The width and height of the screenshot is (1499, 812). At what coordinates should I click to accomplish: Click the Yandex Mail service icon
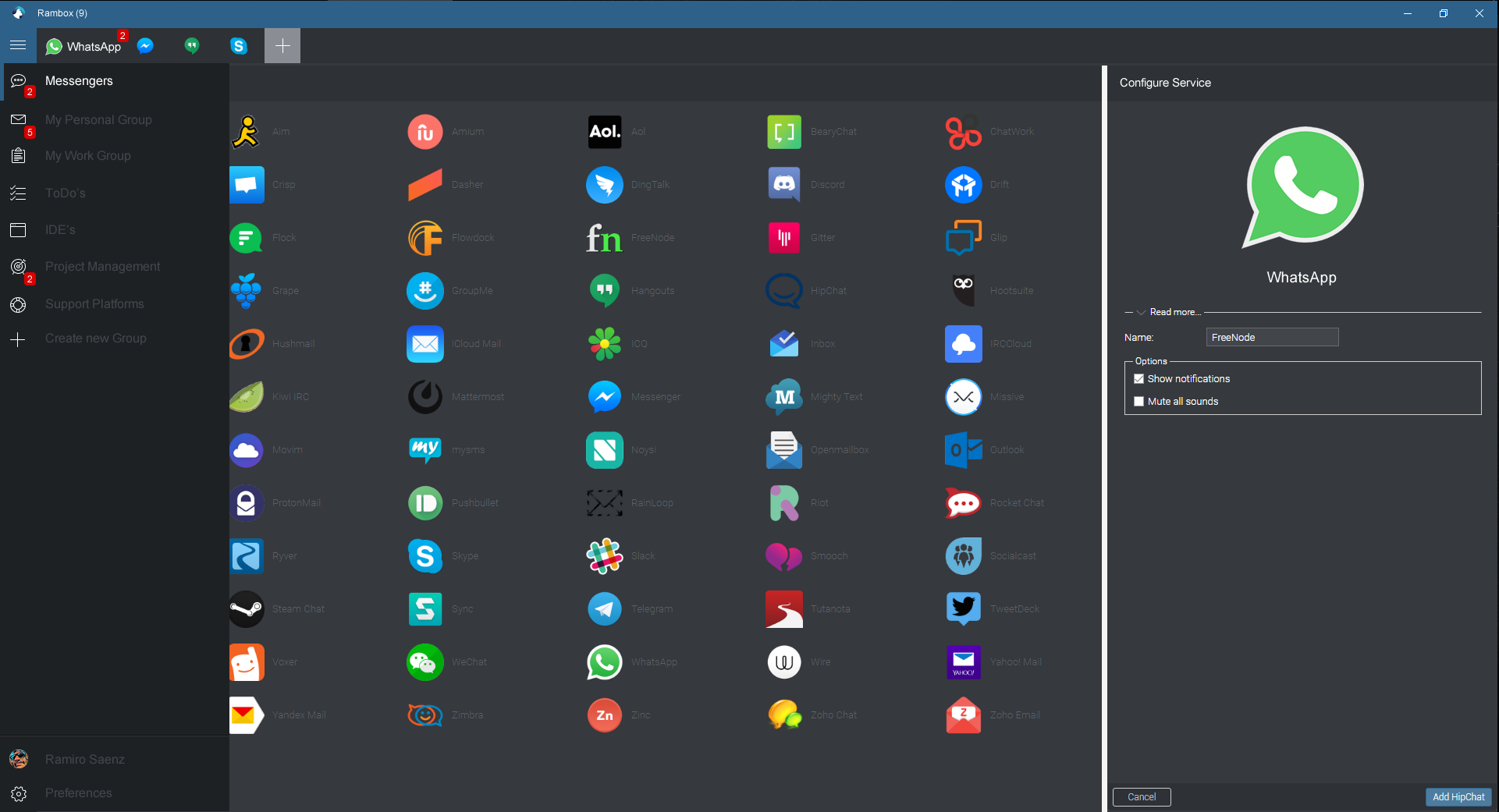[x=247, y=715]
